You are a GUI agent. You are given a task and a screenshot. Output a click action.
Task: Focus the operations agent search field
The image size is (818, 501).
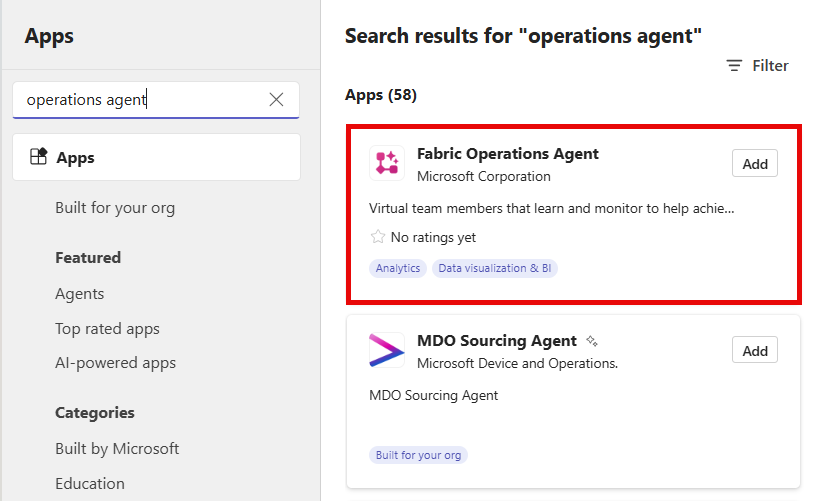coord(140,100)
